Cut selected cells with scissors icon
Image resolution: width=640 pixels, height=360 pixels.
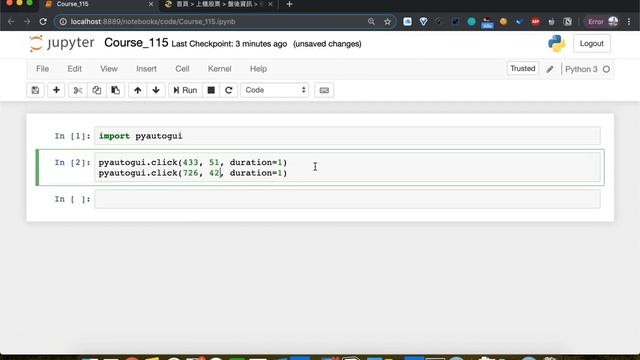(78, 90)
